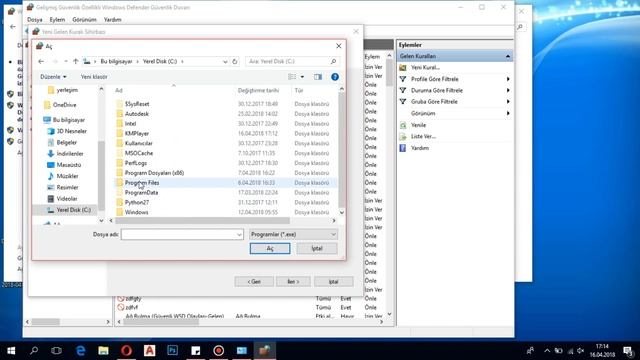640x360 pixels.
Task: Select Masaüstü in navigation pane
Action: pyautogui.click(x=69, y=165)
